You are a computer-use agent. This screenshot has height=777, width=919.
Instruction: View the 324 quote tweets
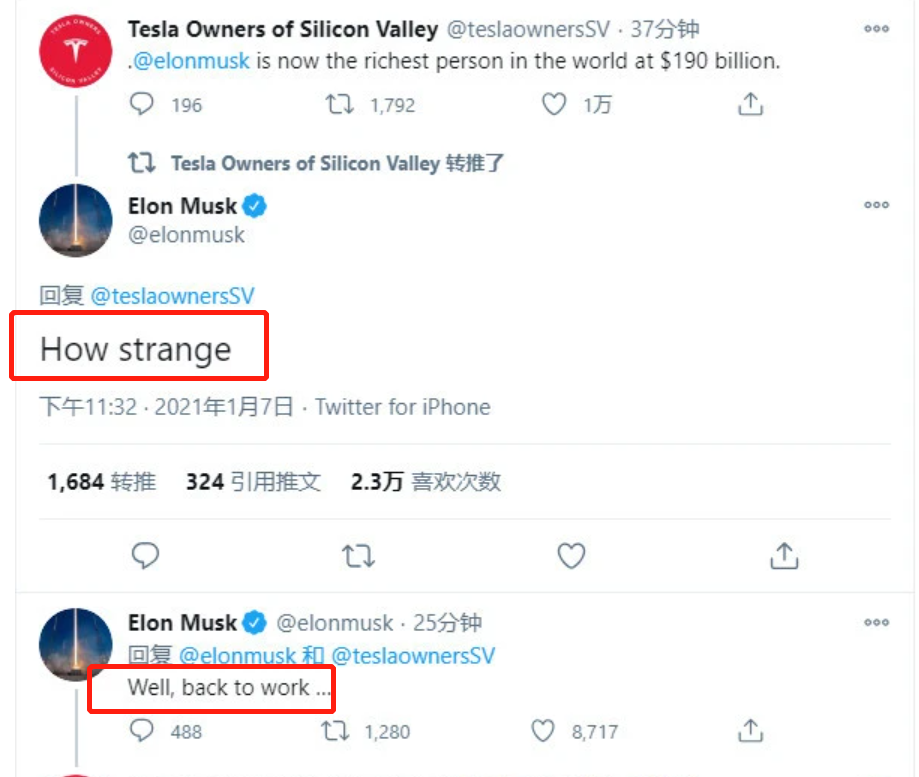pyautogui.click(x=253, y=482)
